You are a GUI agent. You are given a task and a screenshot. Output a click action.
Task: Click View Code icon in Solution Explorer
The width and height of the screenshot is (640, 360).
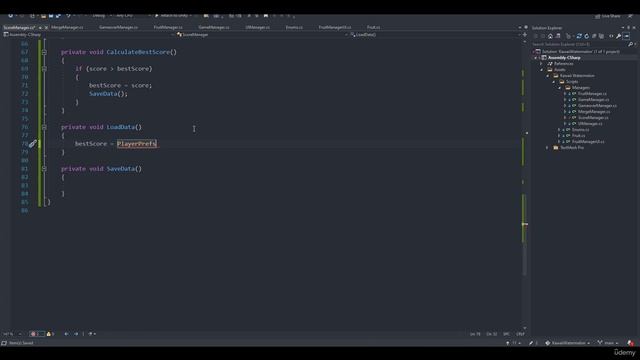click(611, 36)
